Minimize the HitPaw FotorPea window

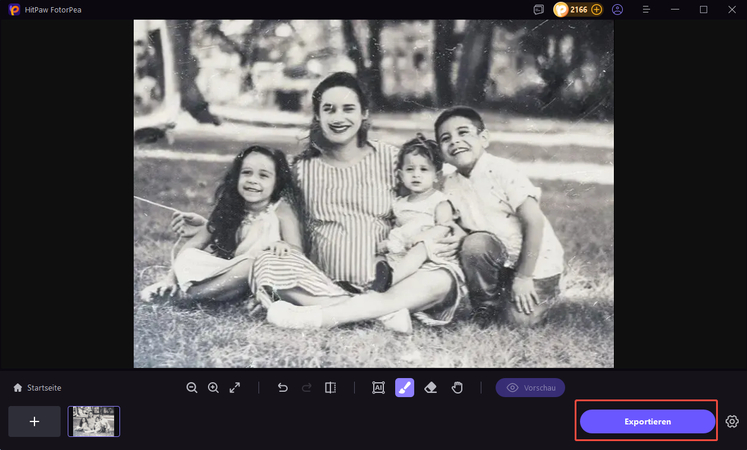[x=675, y=10]
